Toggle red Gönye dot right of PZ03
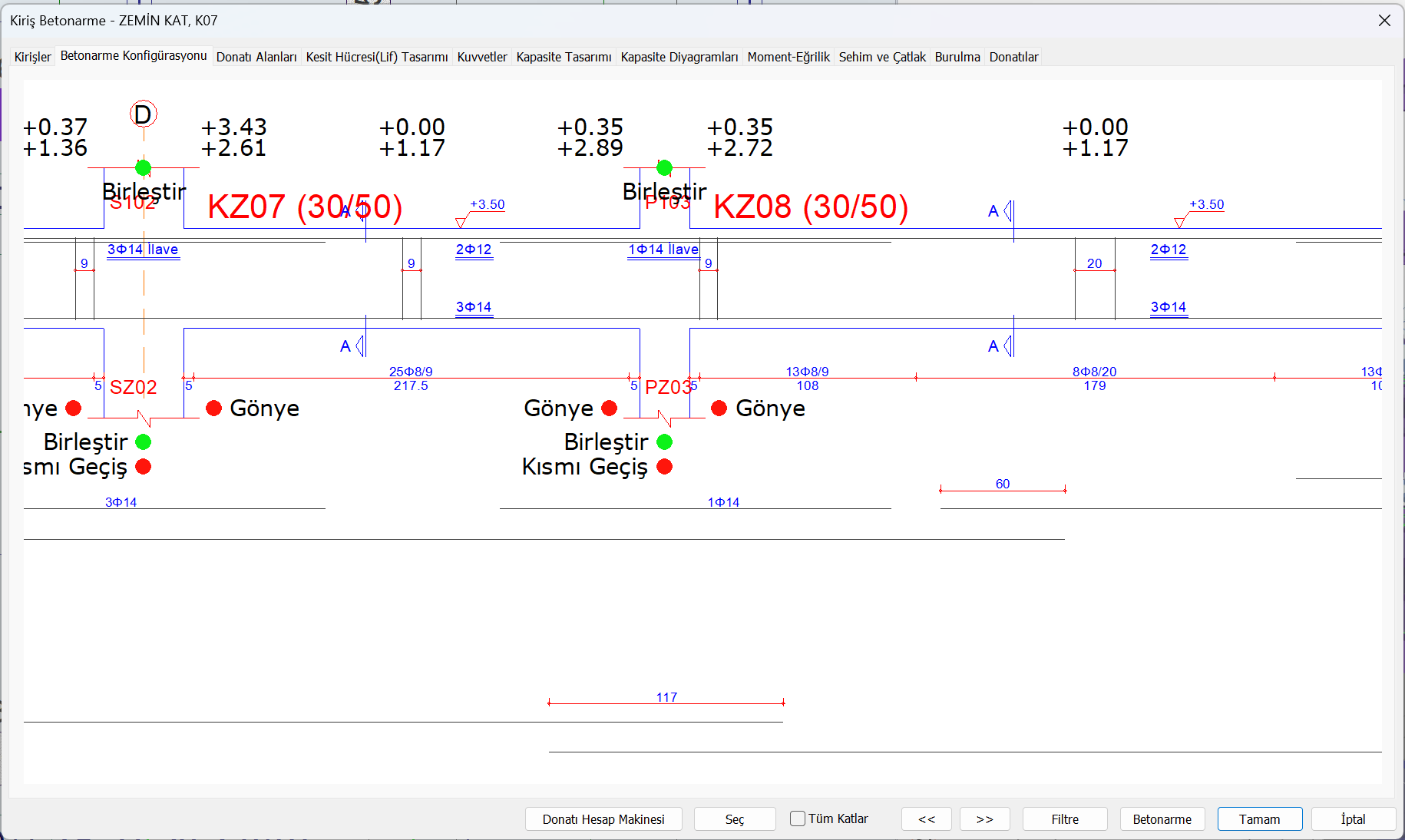This screenshot has width=1405, height=840. pyautogui.click(x=719, y=408)
